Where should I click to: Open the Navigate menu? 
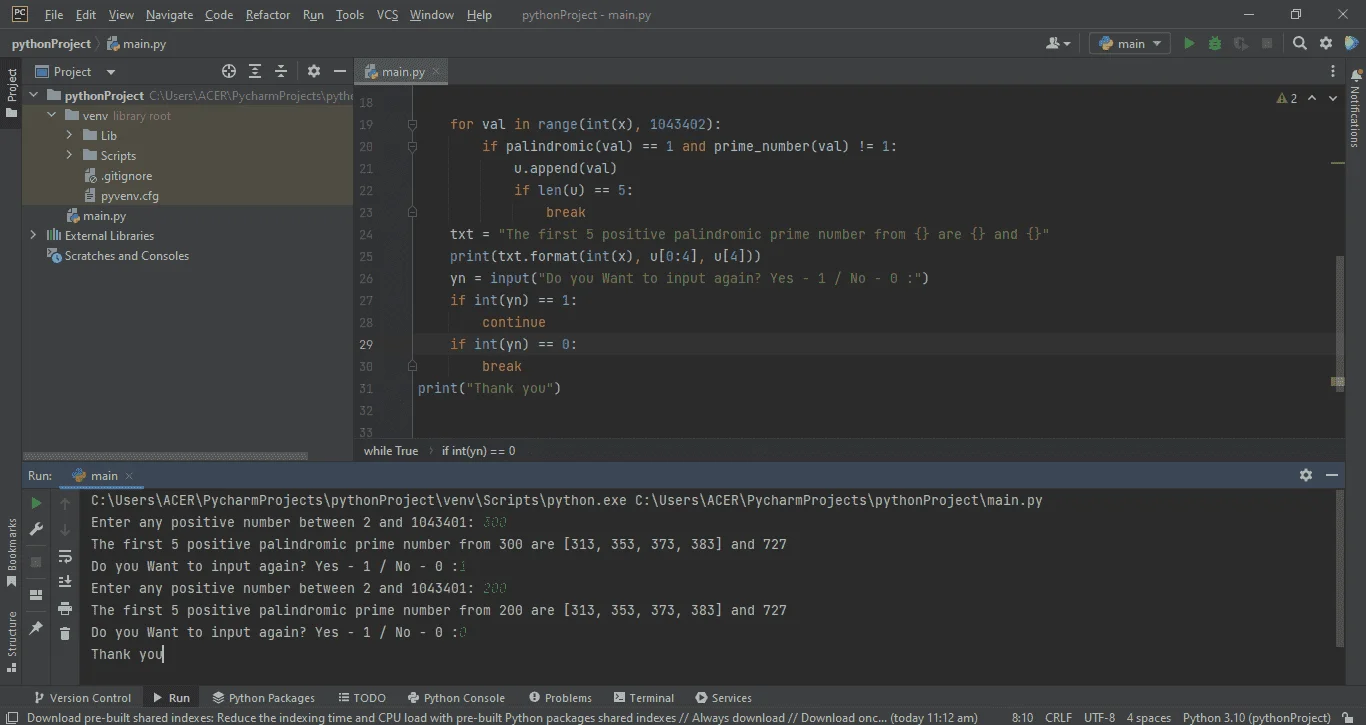click(169, 15)
